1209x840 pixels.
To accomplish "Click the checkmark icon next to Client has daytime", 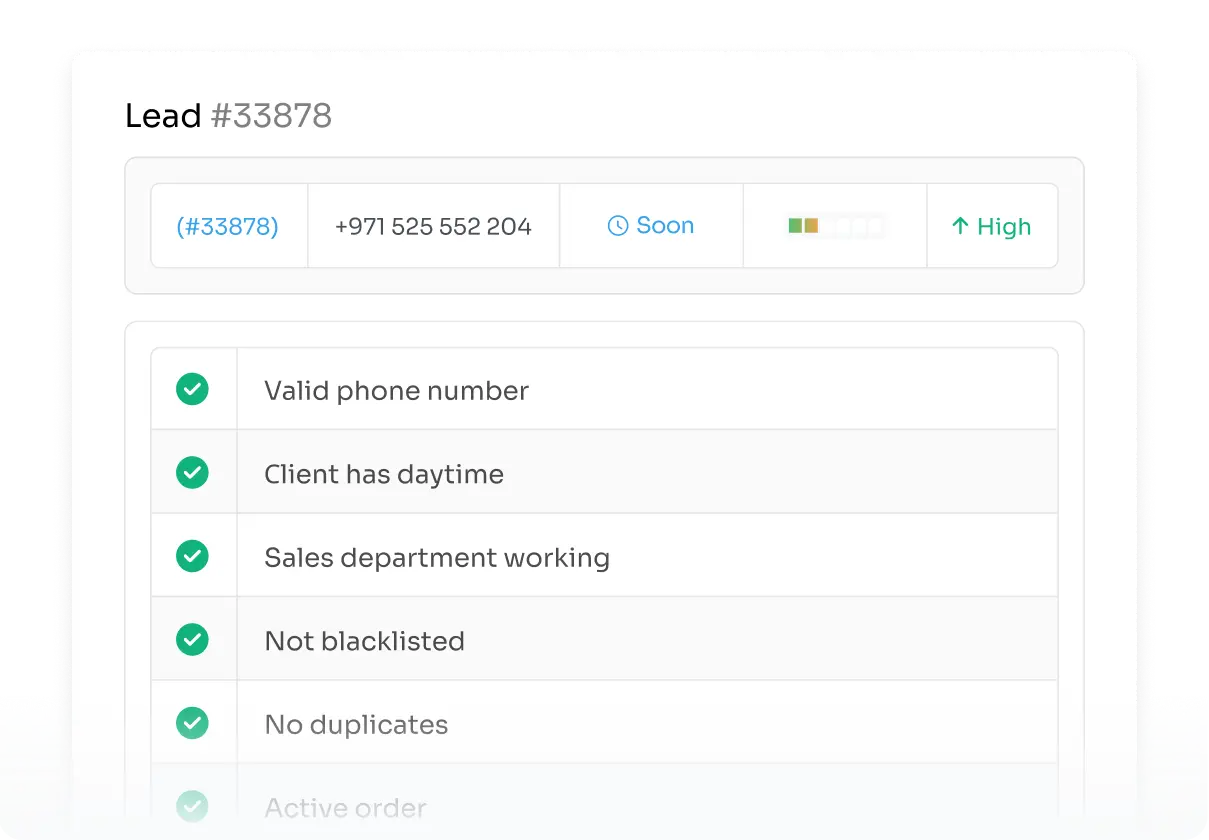I will (192, 472).
